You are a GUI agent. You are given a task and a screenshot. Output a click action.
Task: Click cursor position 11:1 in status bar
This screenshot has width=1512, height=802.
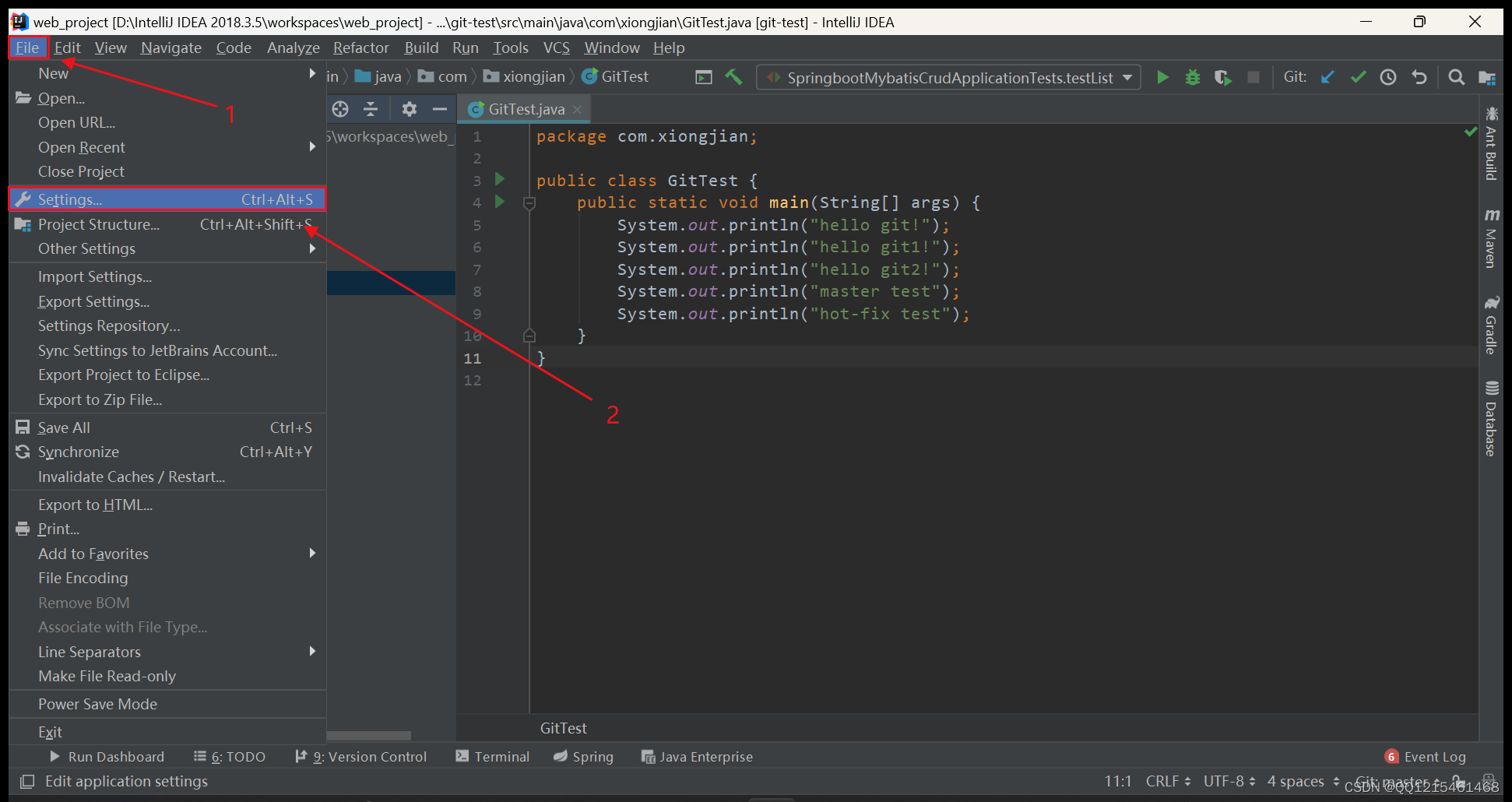click(x=1118, y=781)
